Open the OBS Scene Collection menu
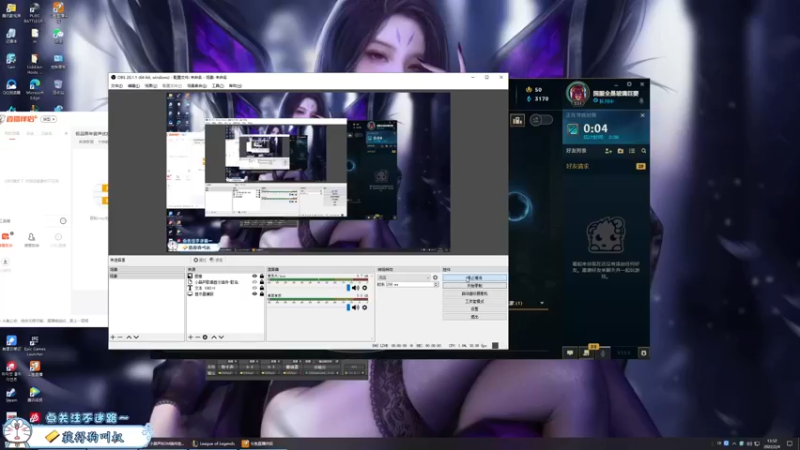Screen dimensions: 800x450 (196, 86)
